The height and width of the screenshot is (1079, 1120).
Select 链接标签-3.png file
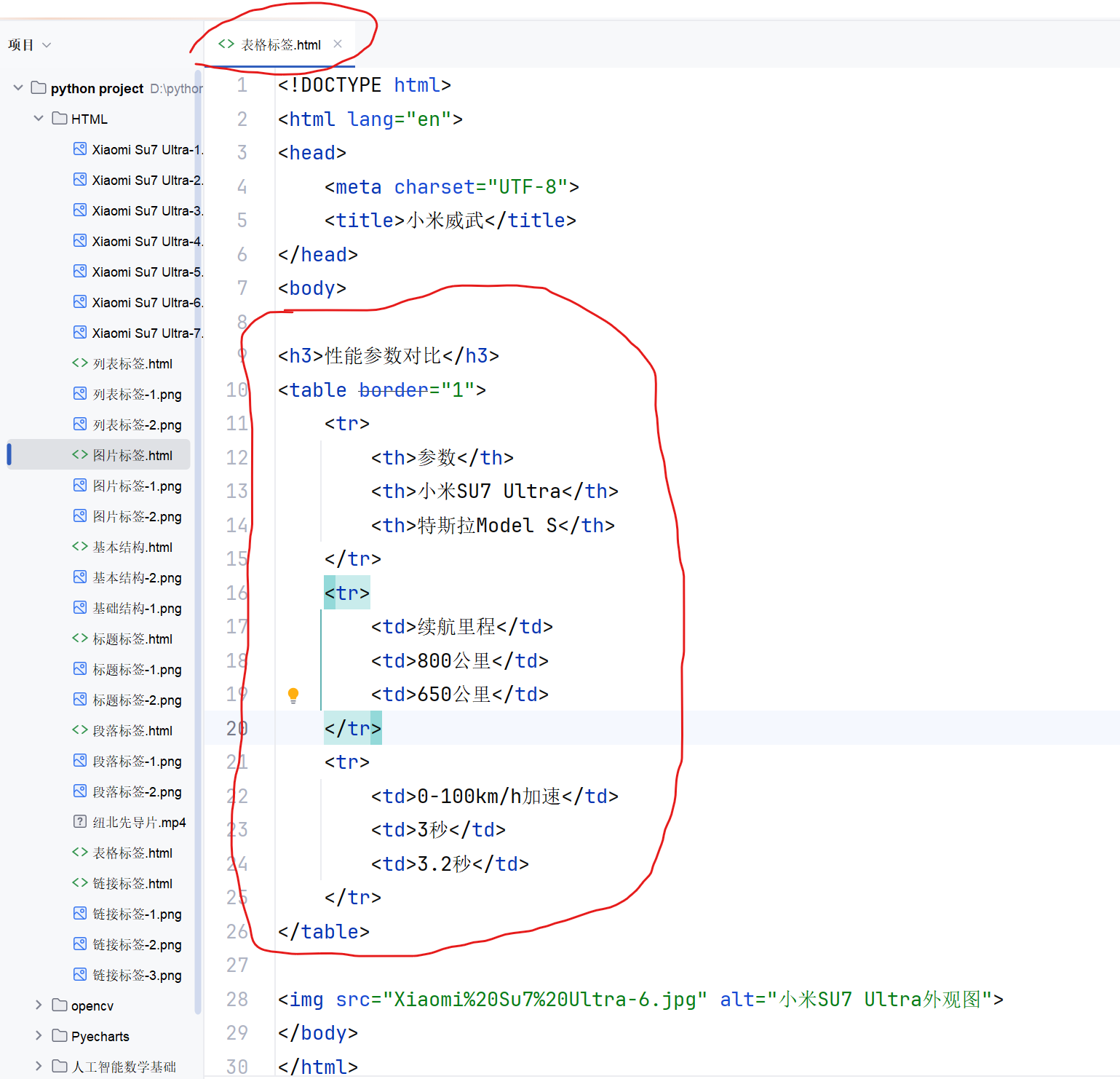click(127, 975)
